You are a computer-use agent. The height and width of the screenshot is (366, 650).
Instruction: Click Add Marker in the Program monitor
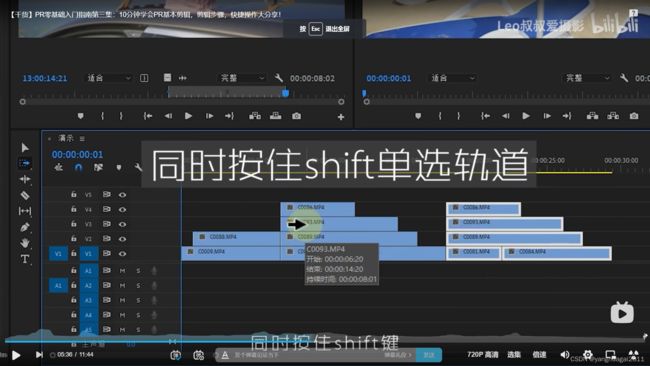click(x=418, y=116)
